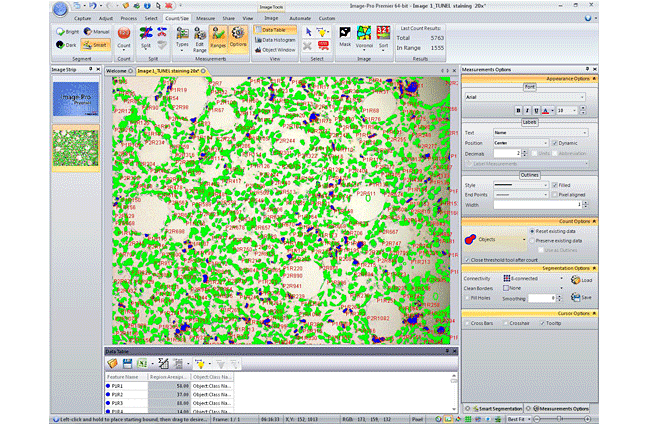Viewport: 647px width, 425px height.
Task: Create Mask image from objects
Action: 345,37
